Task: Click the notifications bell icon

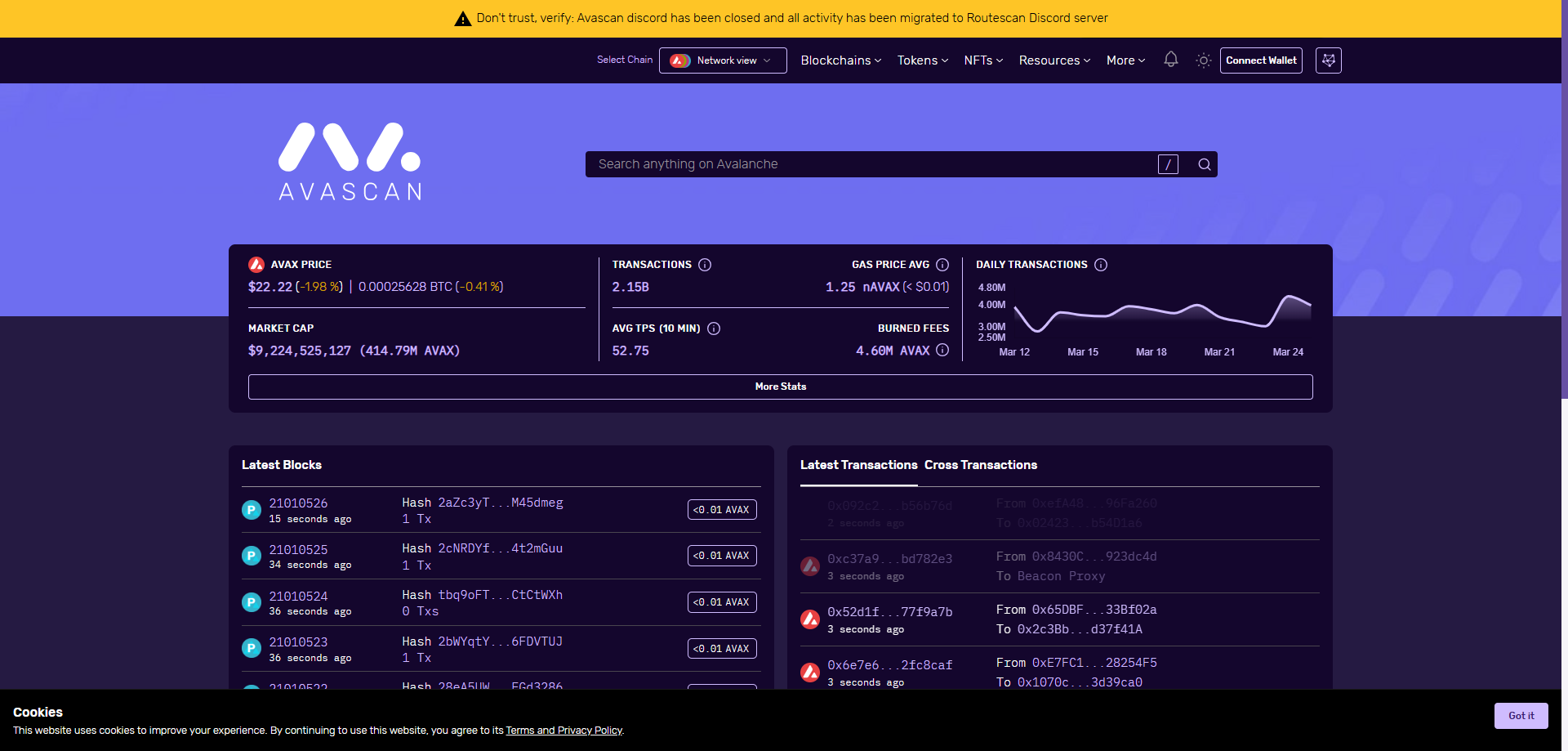Action: pos(1170,60)
